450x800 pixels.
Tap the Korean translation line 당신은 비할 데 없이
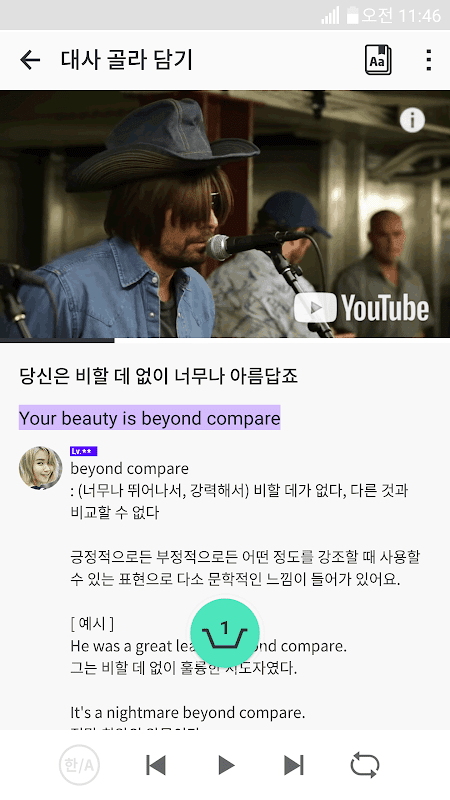158,376
